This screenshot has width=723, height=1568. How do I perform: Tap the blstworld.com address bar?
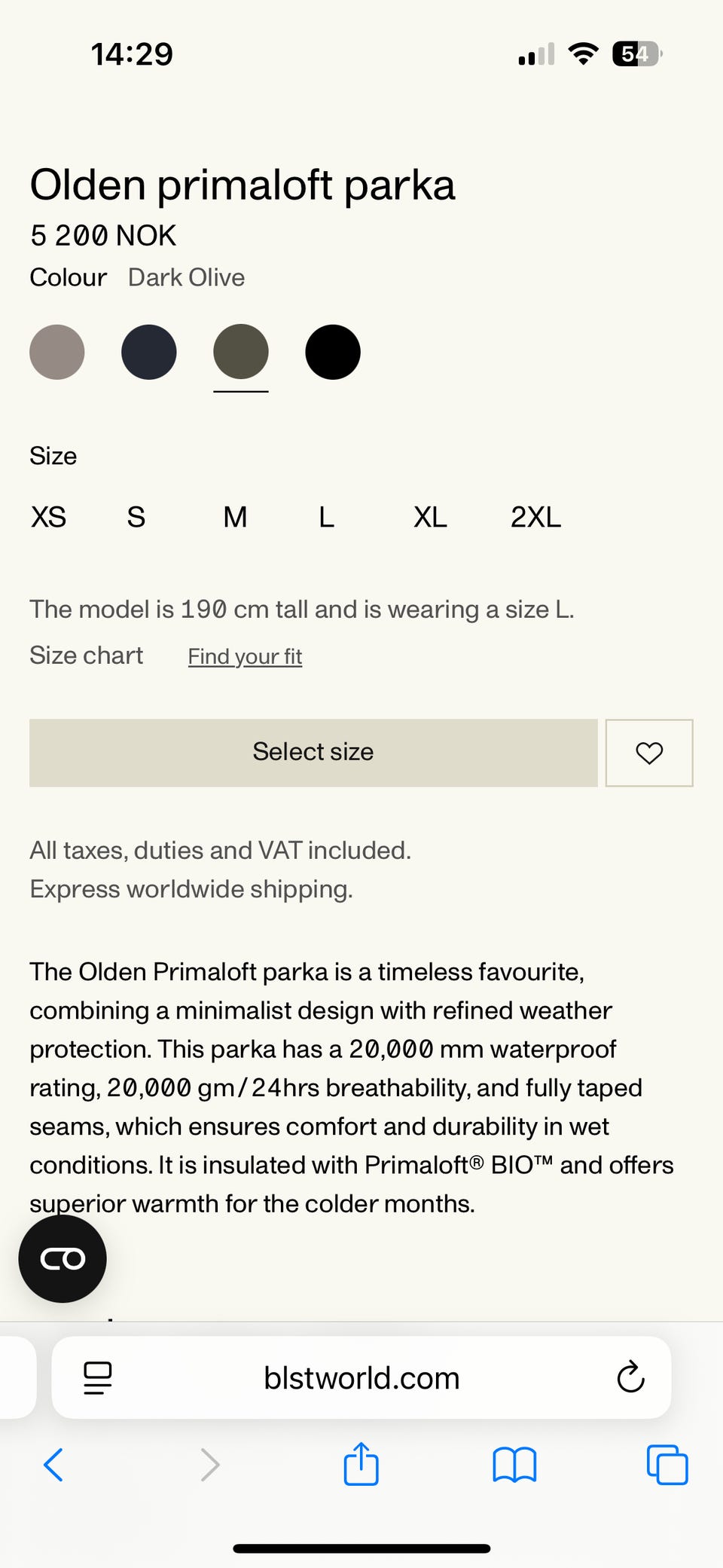point(361,1377)
